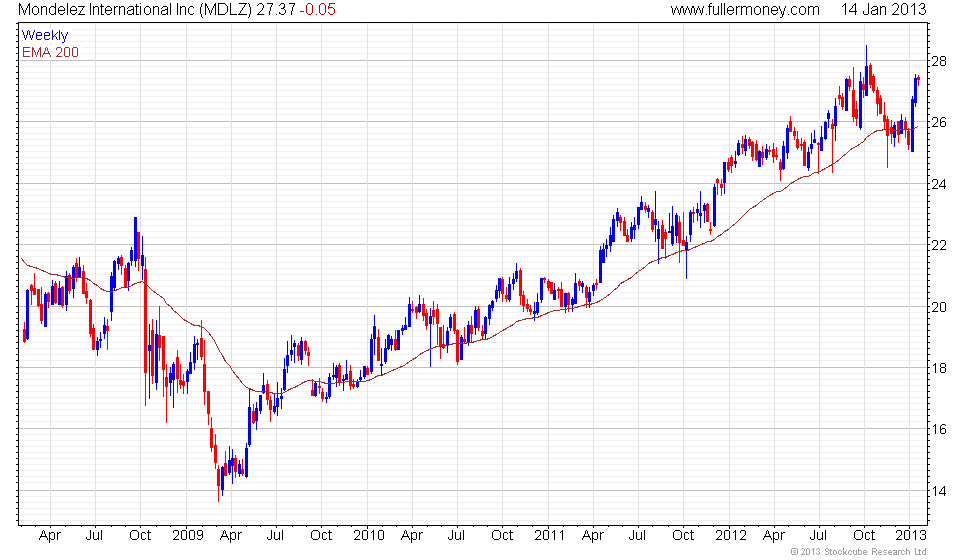Click the 2009 year label on time axis

click(188, 536)
